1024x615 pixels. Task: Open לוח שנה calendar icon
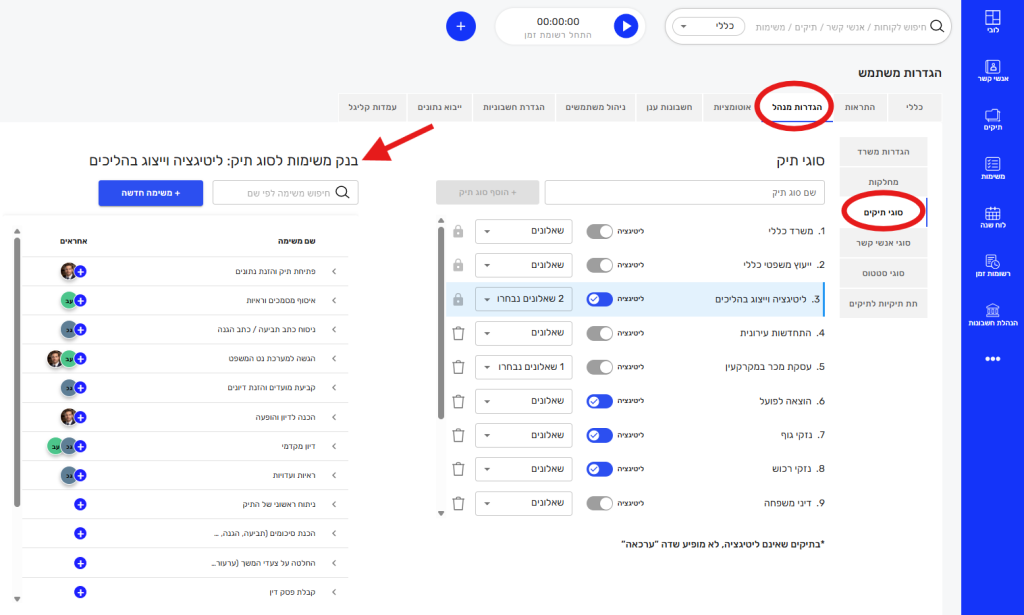[x=992, y=217]
